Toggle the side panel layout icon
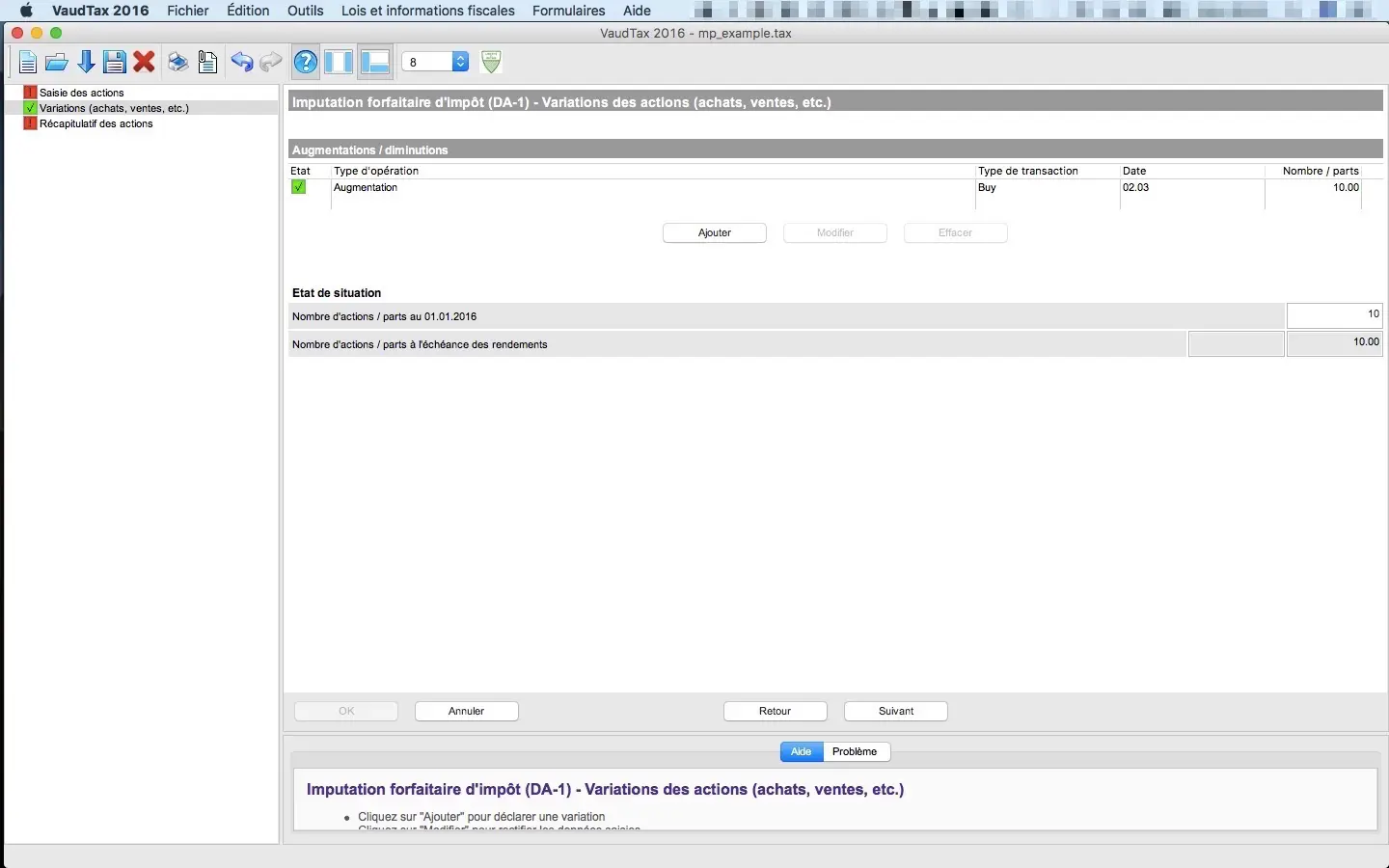This screenshot has width=1389, height=868. coord(339,63)
